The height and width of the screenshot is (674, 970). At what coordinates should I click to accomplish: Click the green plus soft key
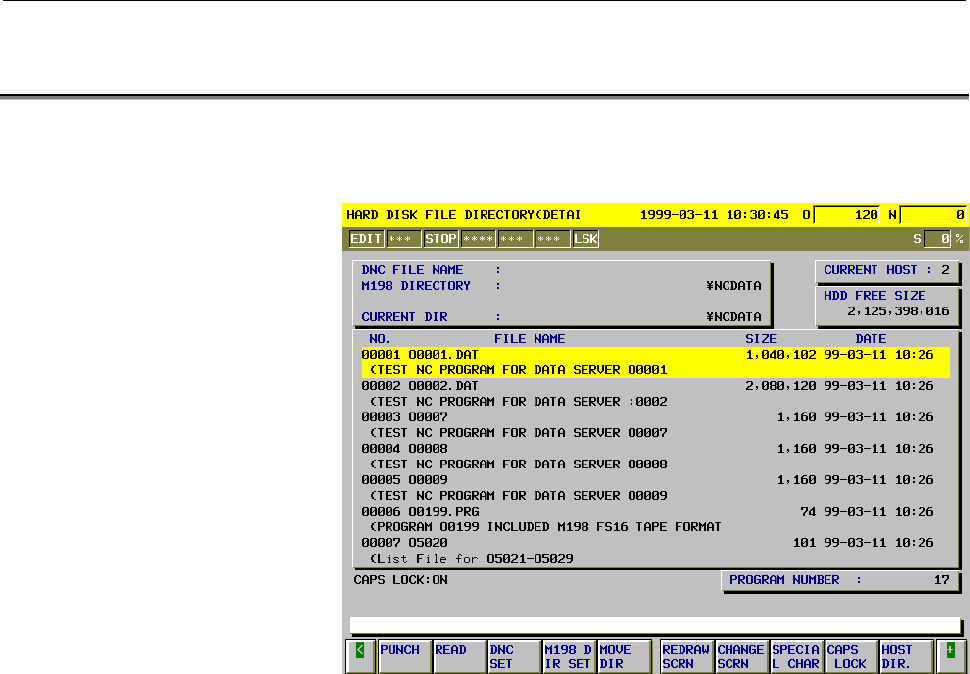click(951, 656)
